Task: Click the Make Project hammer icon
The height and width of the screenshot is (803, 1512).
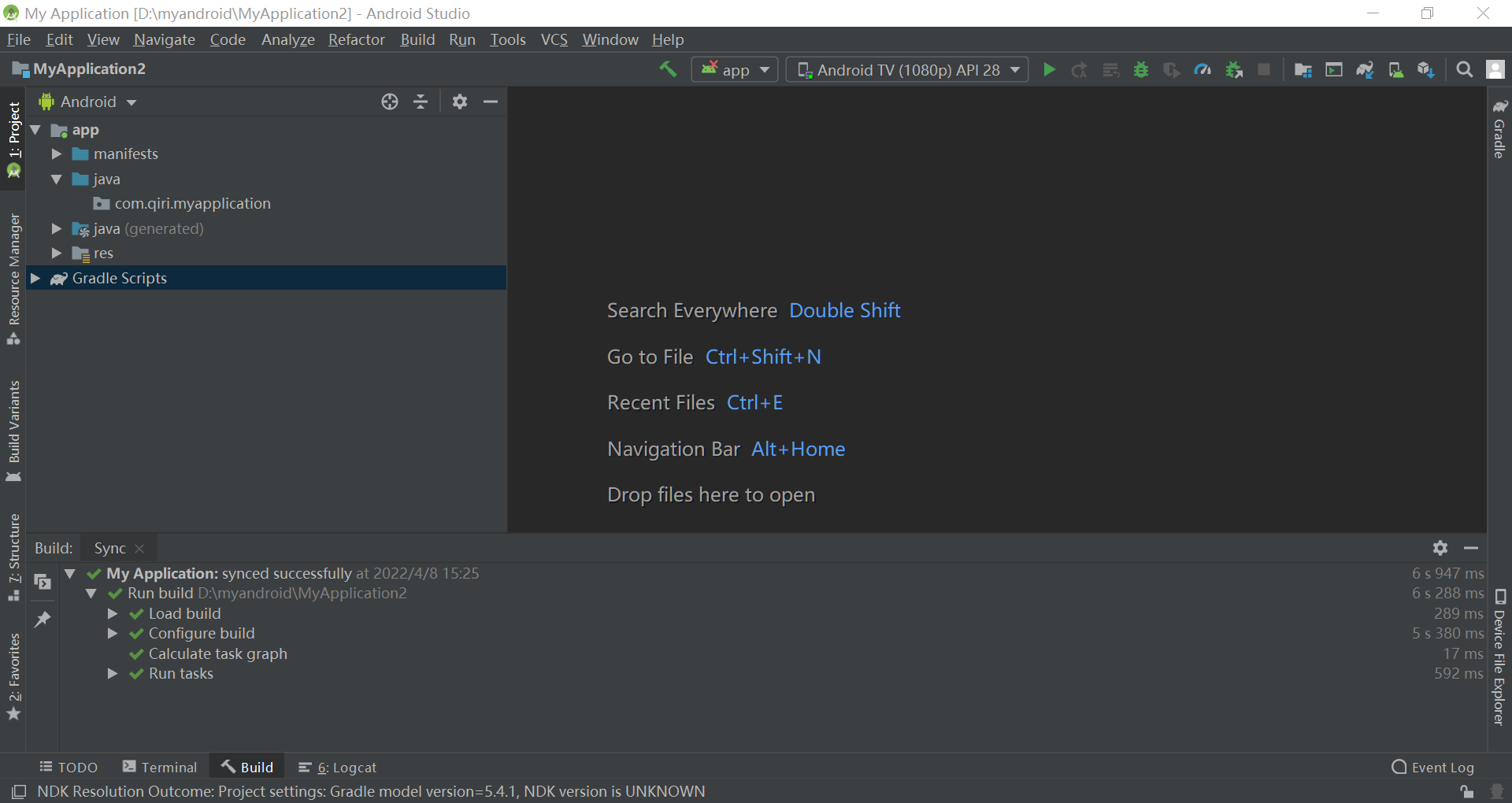Action: pos(668,69)
